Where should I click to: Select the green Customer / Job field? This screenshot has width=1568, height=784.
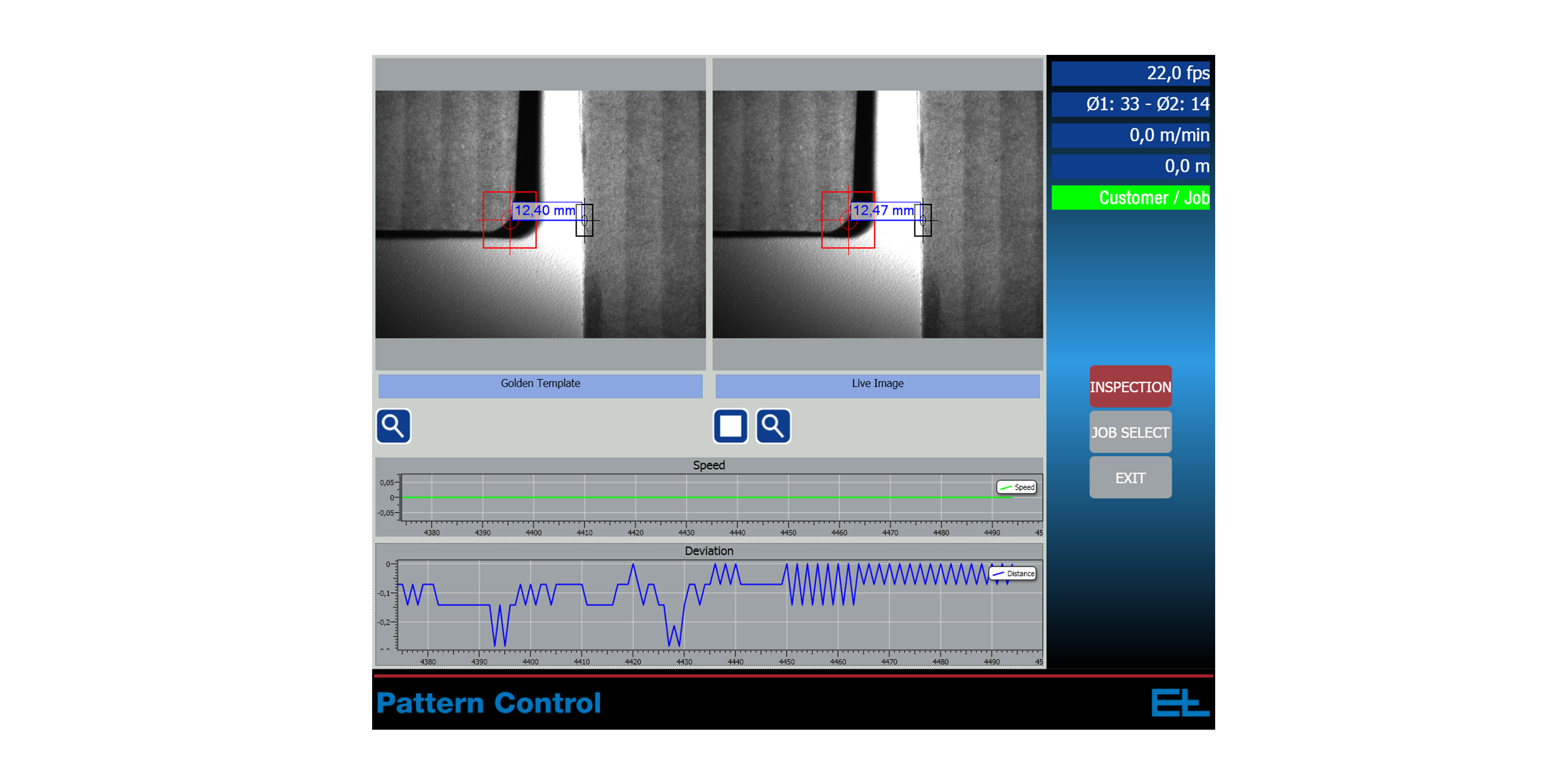(x=1130, y=198)
